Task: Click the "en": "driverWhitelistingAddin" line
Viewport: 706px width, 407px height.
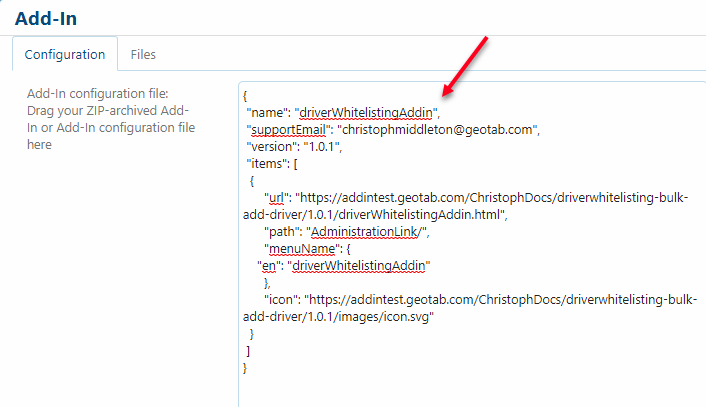Action: coord(344,266)
